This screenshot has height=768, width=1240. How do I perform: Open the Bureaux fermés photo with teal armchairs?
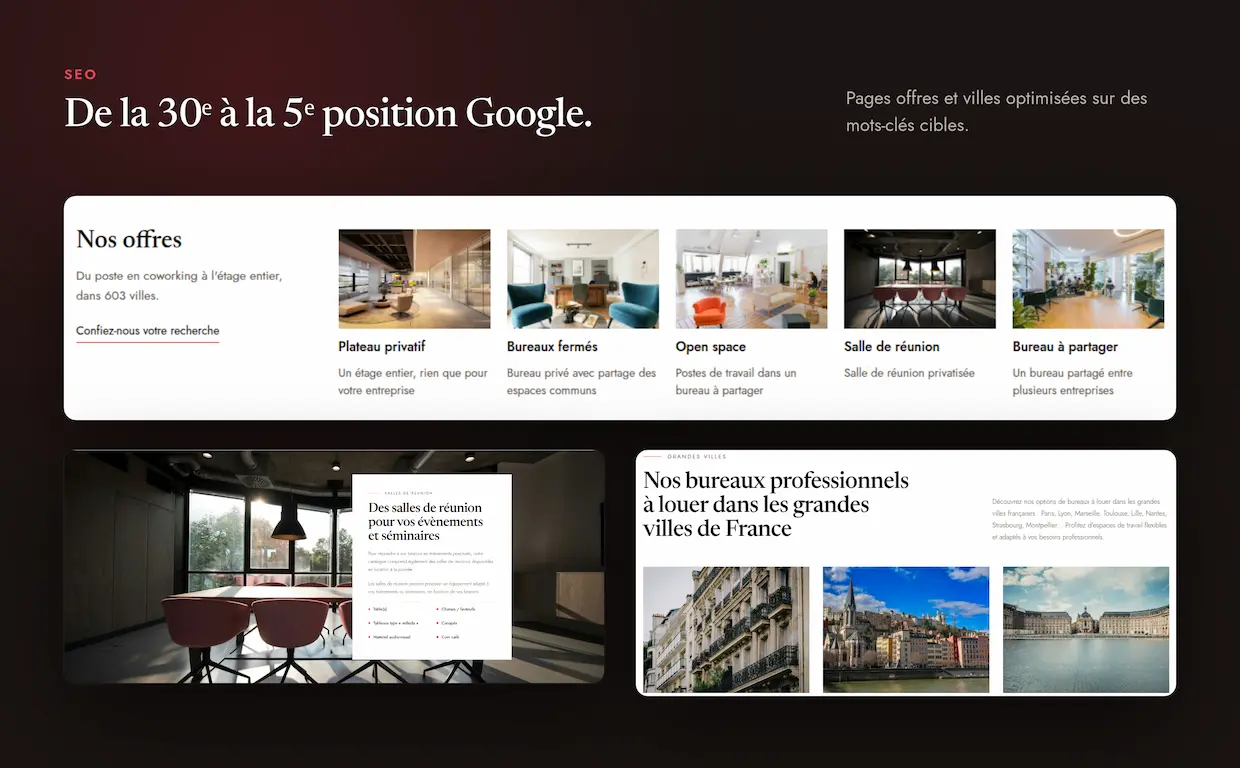(x=583, y=279)
